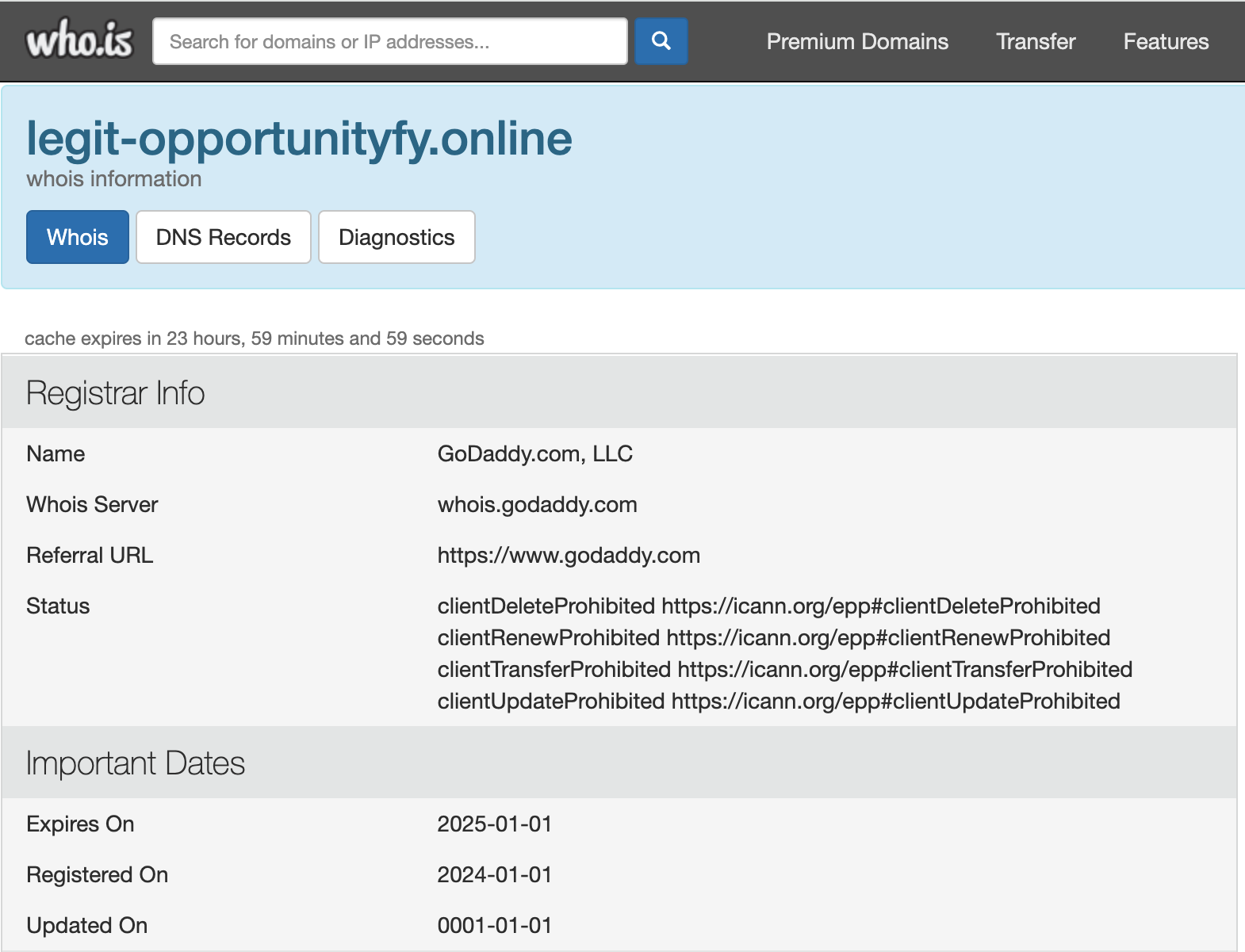Open the Features navigation link
The height and width of the screenshot is (952, 1245).
[x=1166, y=41]
